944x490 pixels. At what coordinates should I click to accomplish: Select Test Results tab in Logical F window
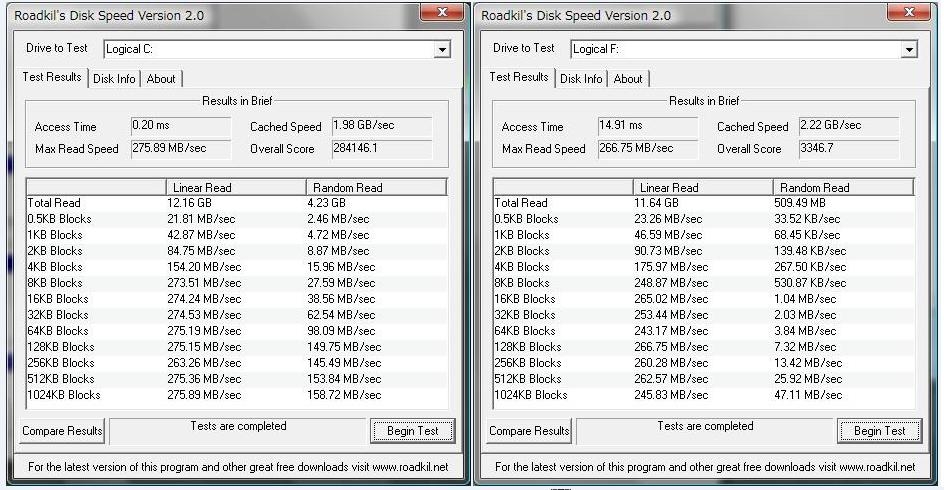519,77
